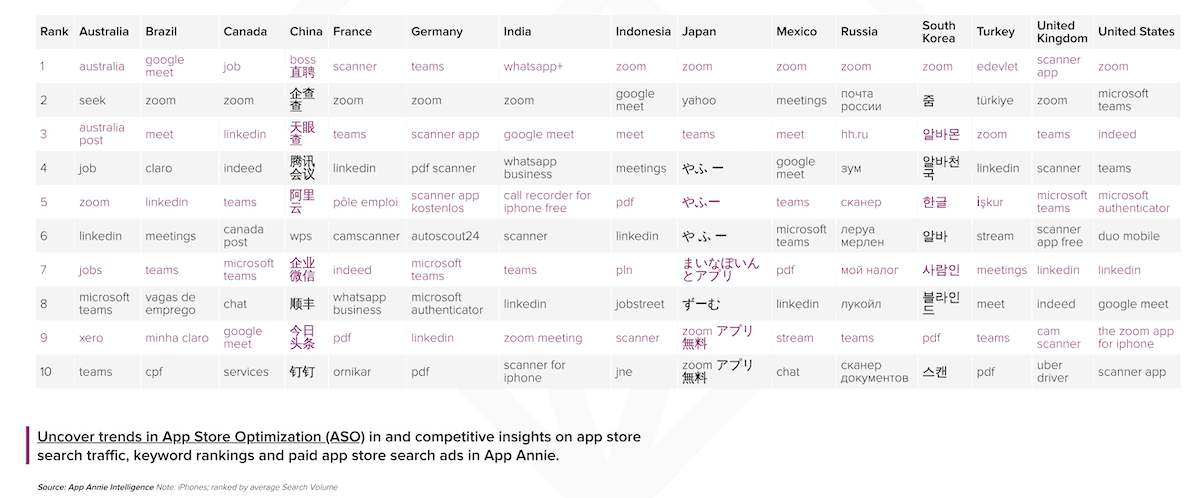The width and height of the screenshot is (1200, 498).
Task: Select call recorder for iphone free
Action: tap(547, 202)
